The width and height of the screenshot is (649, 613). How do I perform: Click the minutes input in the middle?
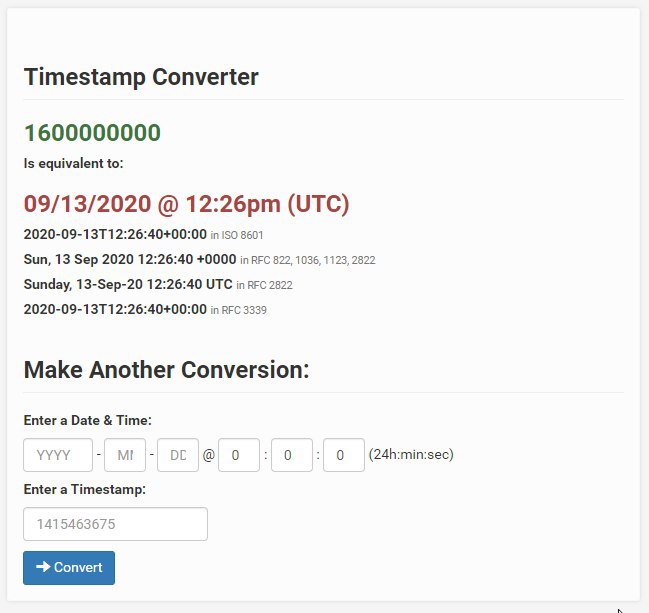point(292,455)
